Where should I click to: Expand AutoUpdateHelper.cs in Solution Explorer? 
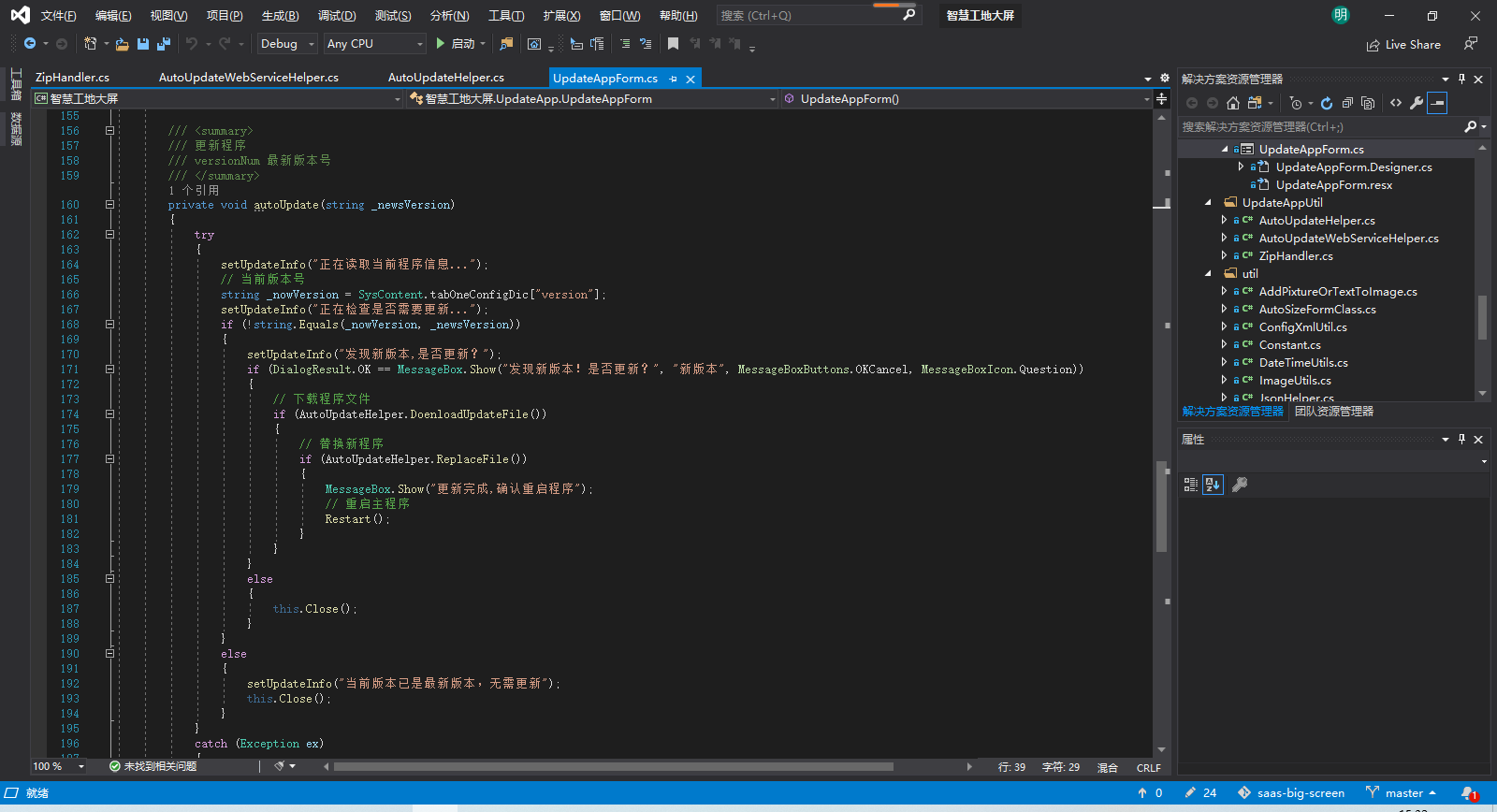pos(1224,221)
